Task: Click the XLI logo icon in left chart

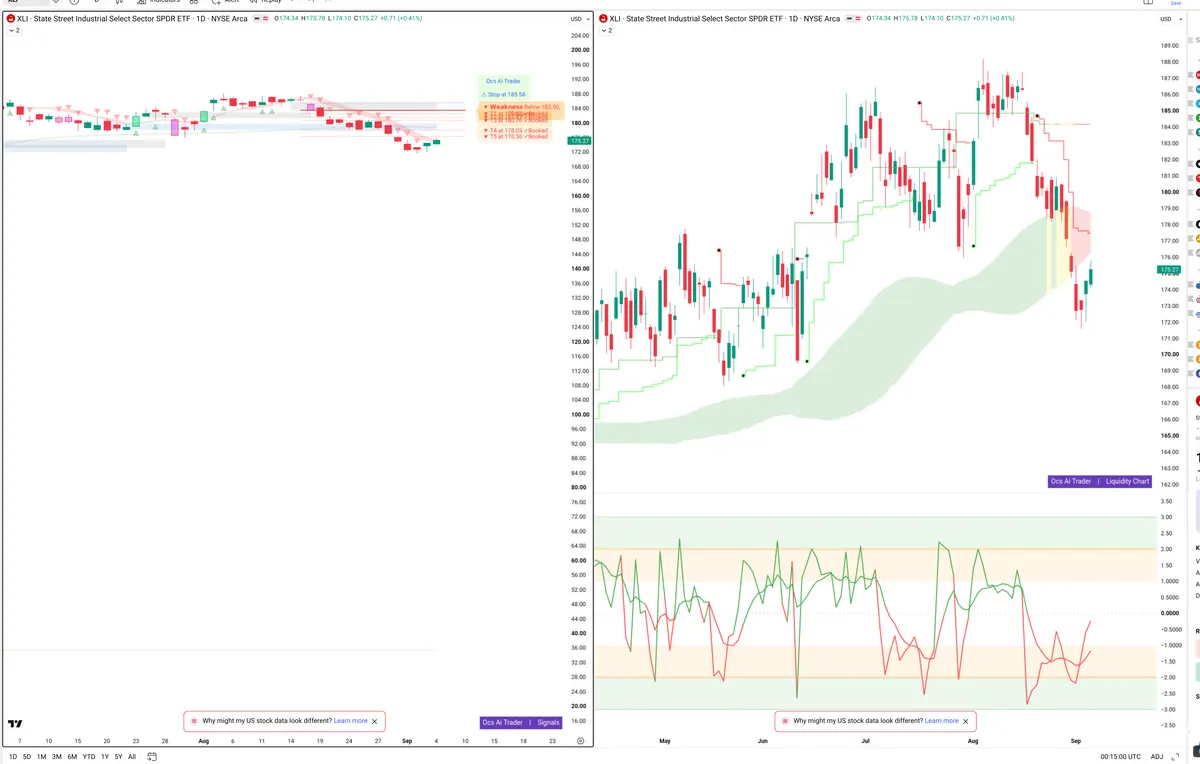Action: (10, 19)
